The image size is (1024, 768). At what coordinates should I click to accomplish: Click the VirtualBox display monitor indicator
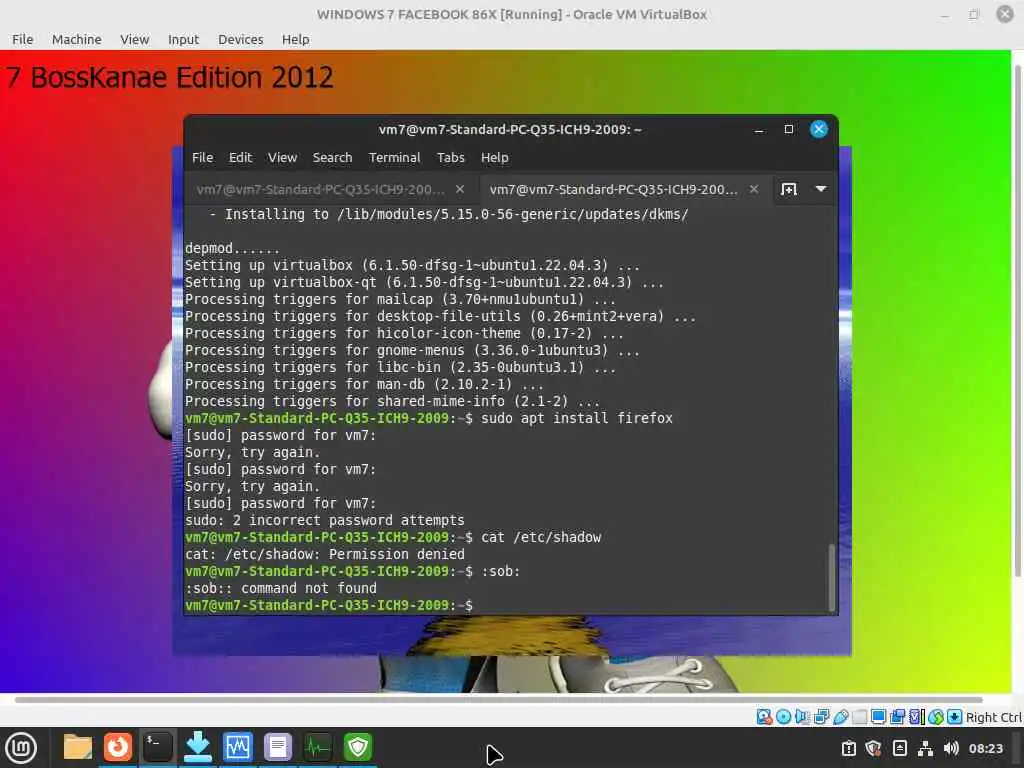click(x=878, y=717)
